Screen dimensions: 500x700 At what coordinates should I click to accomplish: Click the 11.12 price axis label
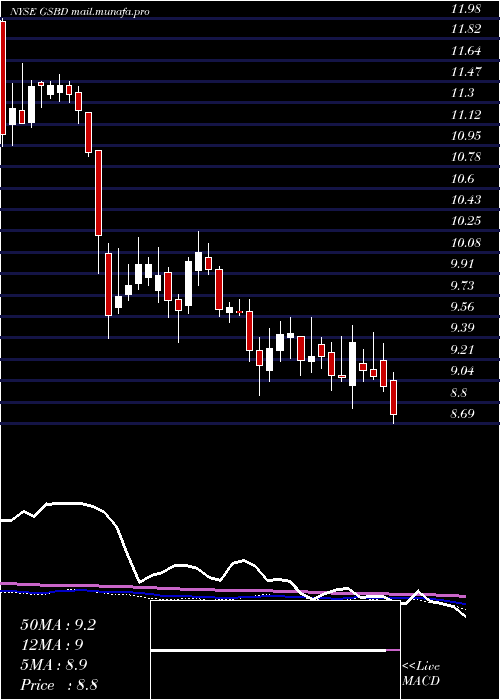tap(466, 115)
